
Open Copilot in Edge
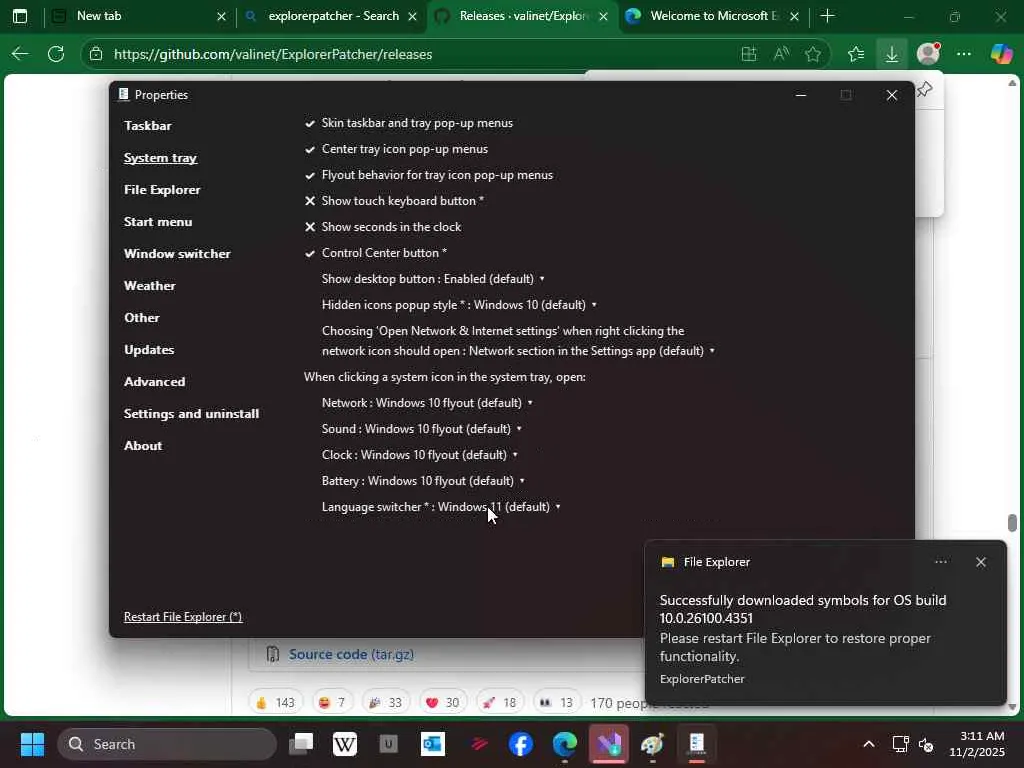coord(1001,54)
